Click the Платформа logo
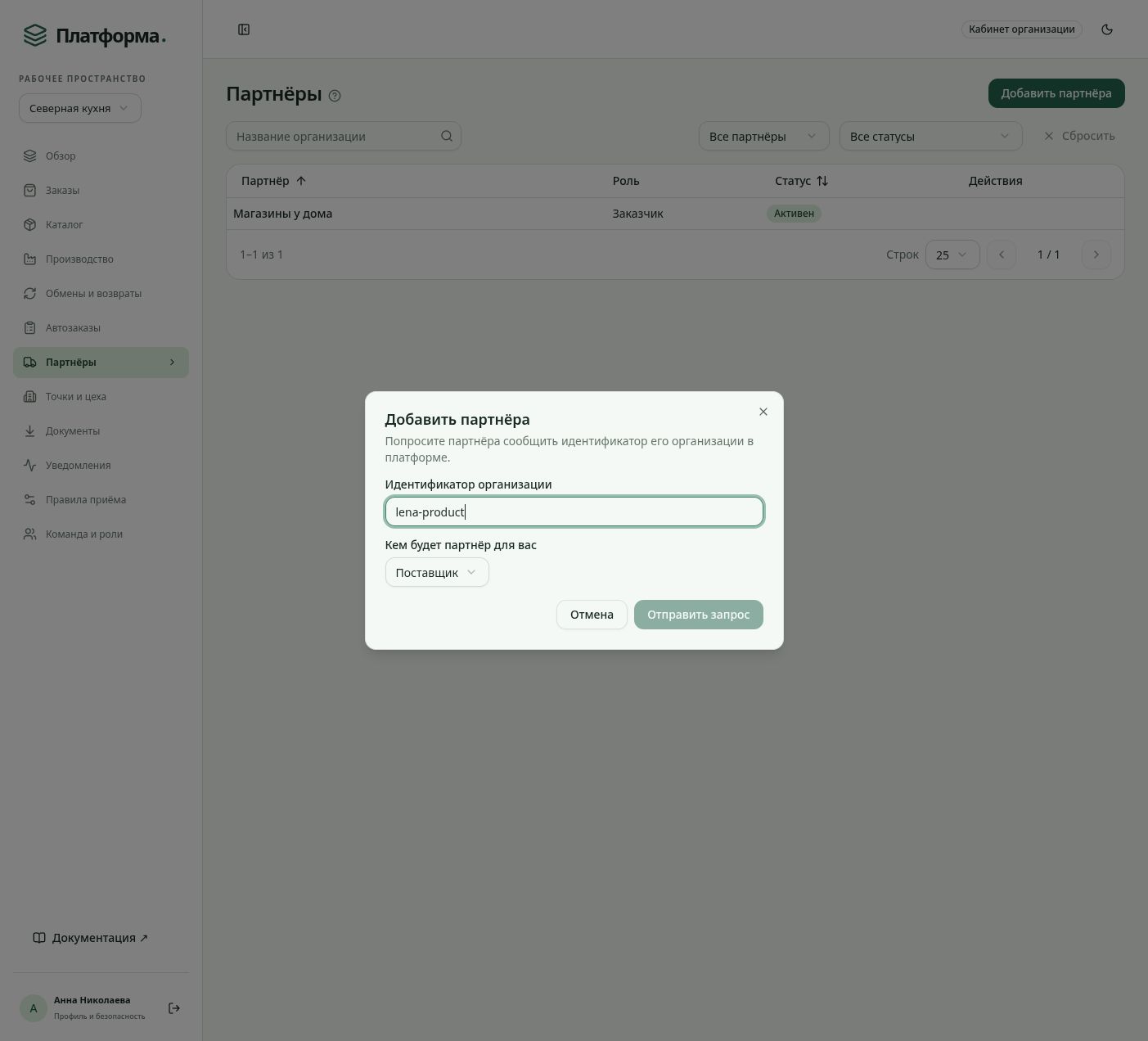 (95, 35)
